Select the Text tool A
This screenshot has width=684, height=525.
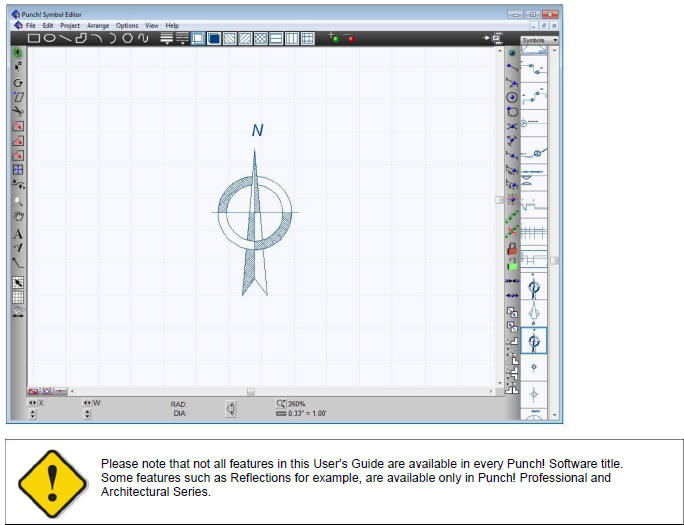[18, 234]
